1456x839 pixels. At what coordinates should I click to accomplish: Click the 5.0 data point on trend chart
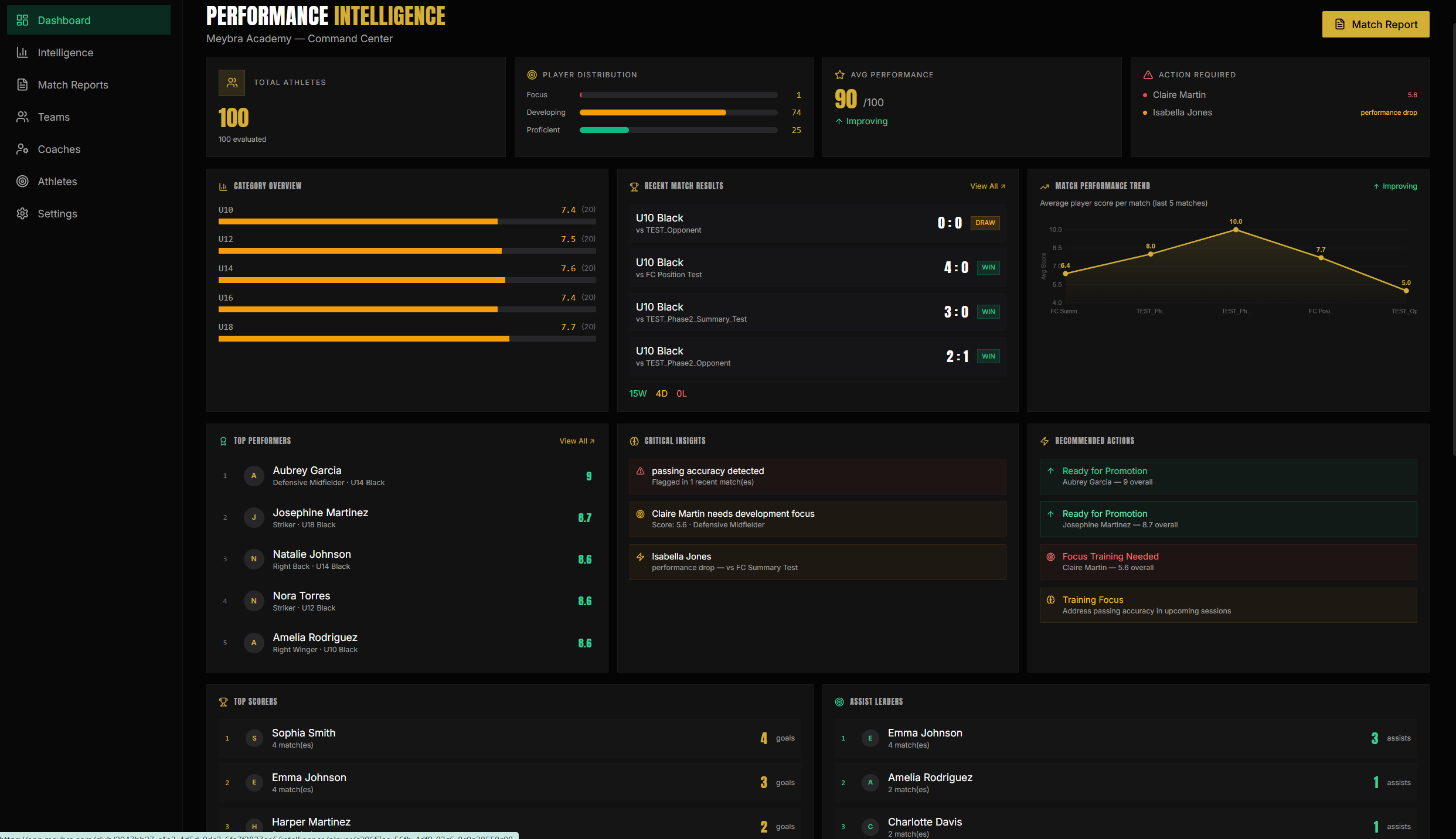click(1406, 291)
